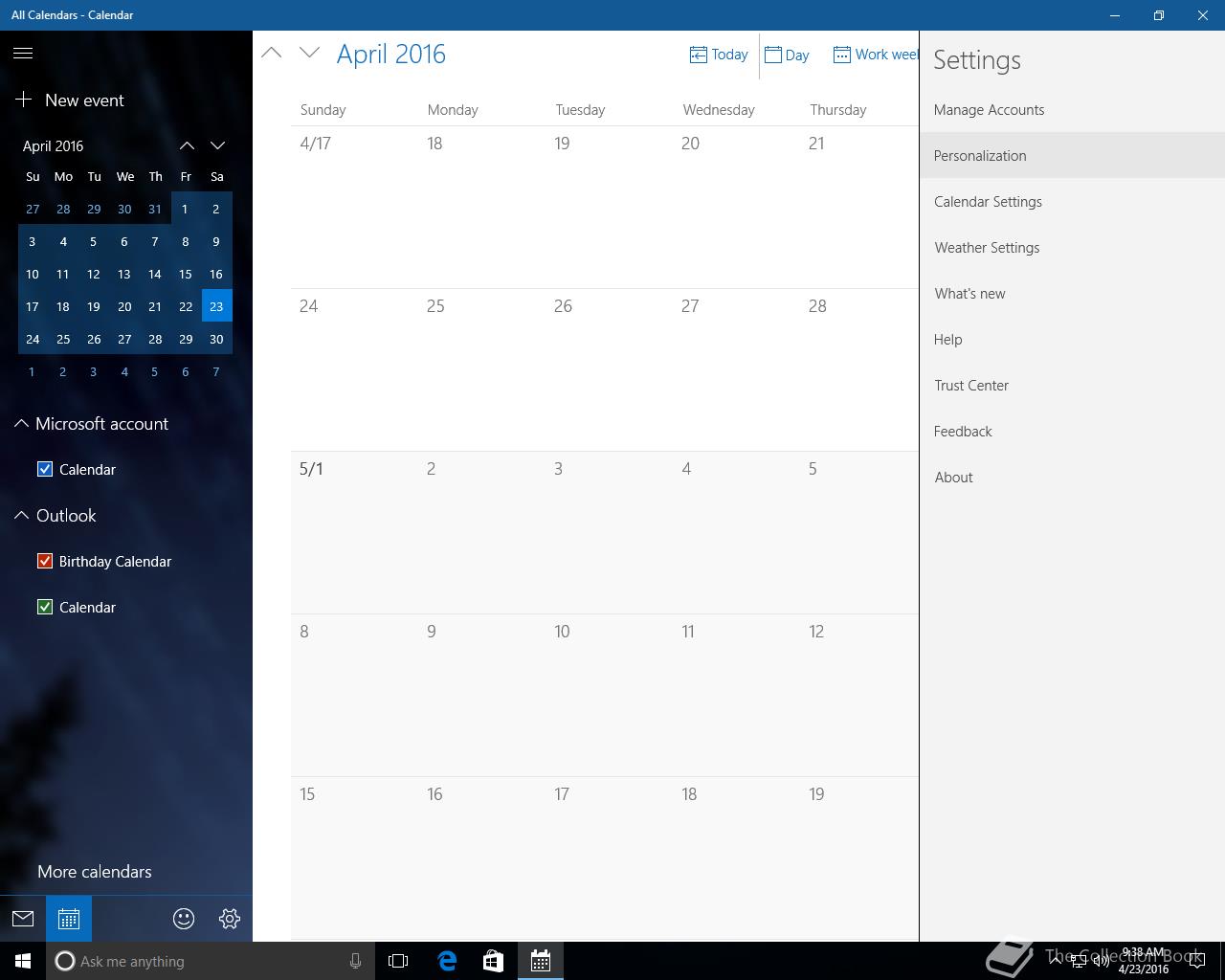1225x980 pixels.
Task: Jump to Today view
Action: [x=719, y=55]
